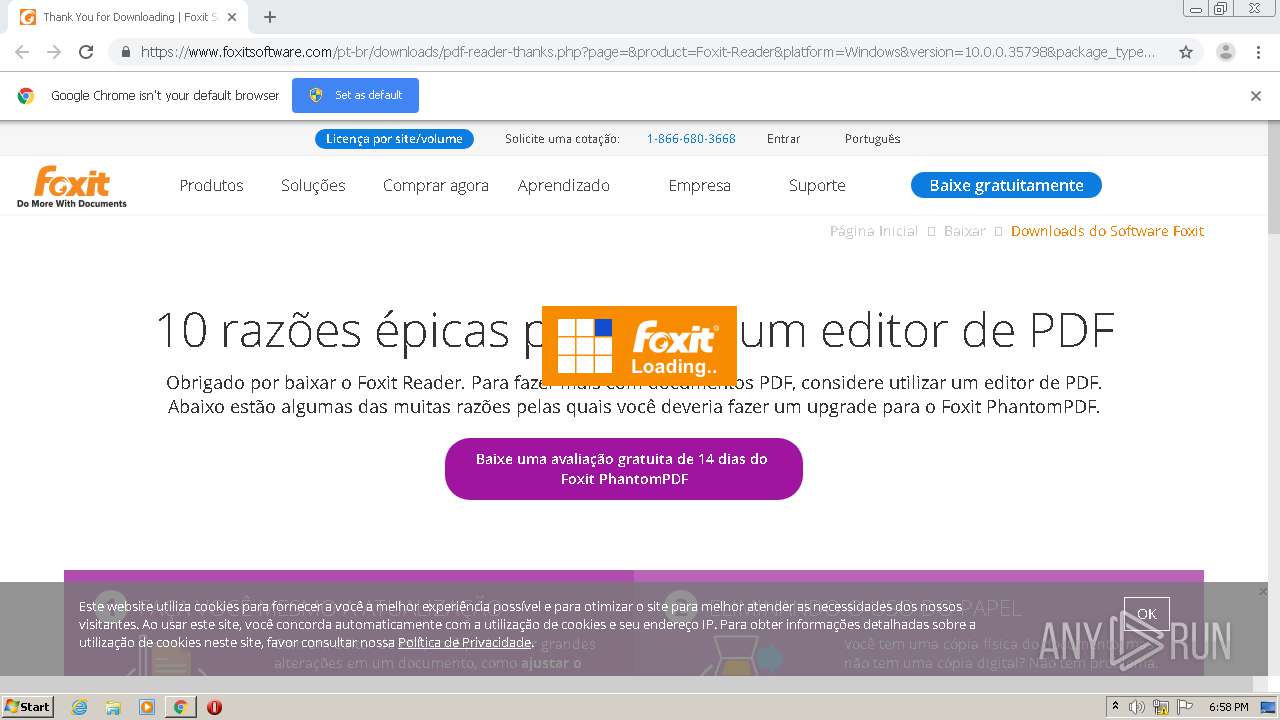1280x720 pixels.
Task: Dismiss the default browser infobar
Action: coord(1256,96)
